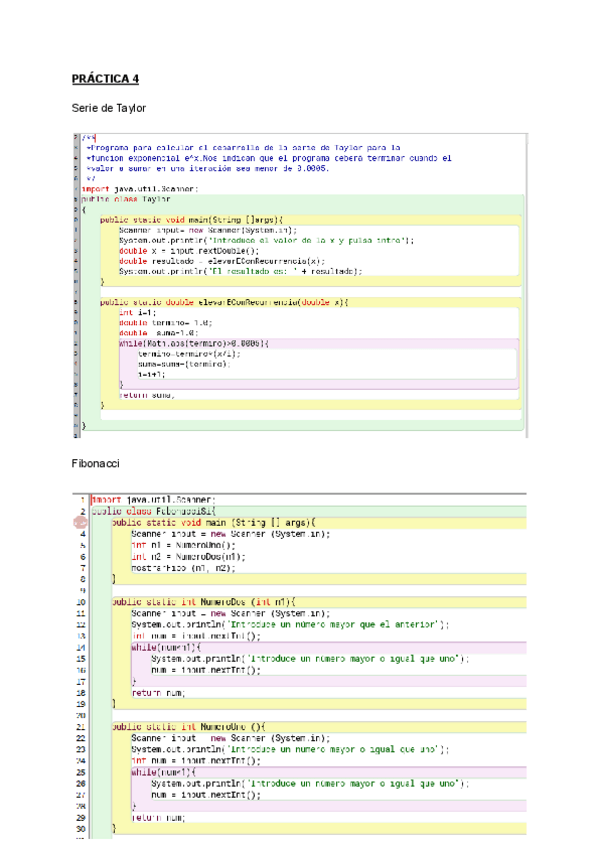Click the 'int n2 = NumeroDos(n1);' line
Screen dimensions: 600x848
point(181,556)
